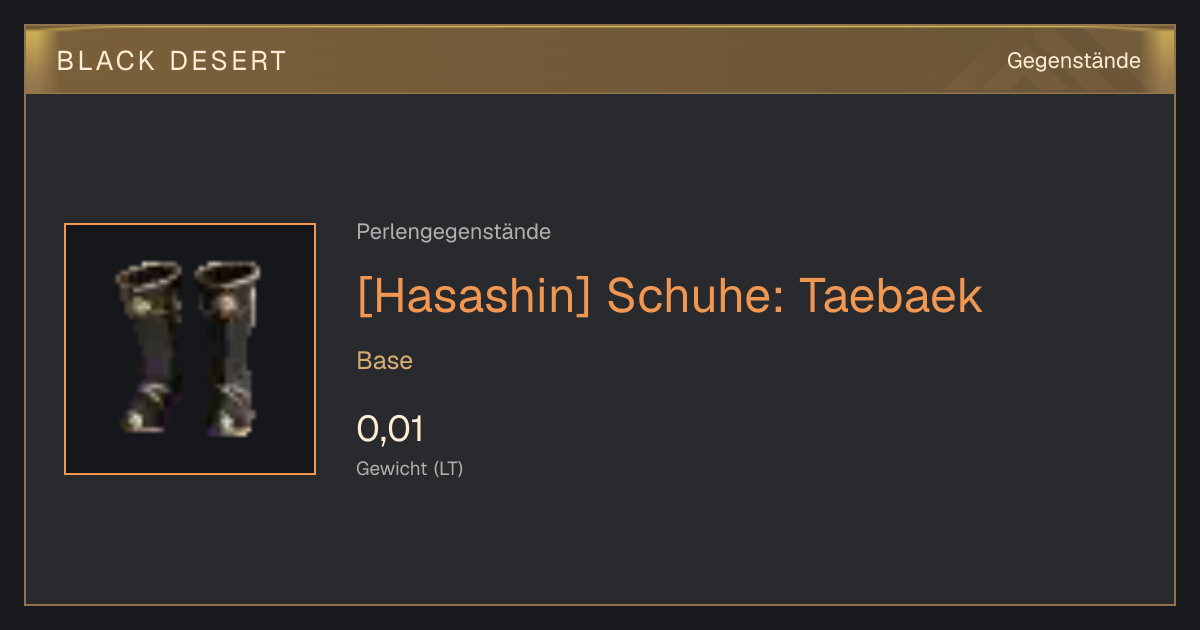Select the right boot in the icon
1200x630 pixels.
tap(228, 349)
